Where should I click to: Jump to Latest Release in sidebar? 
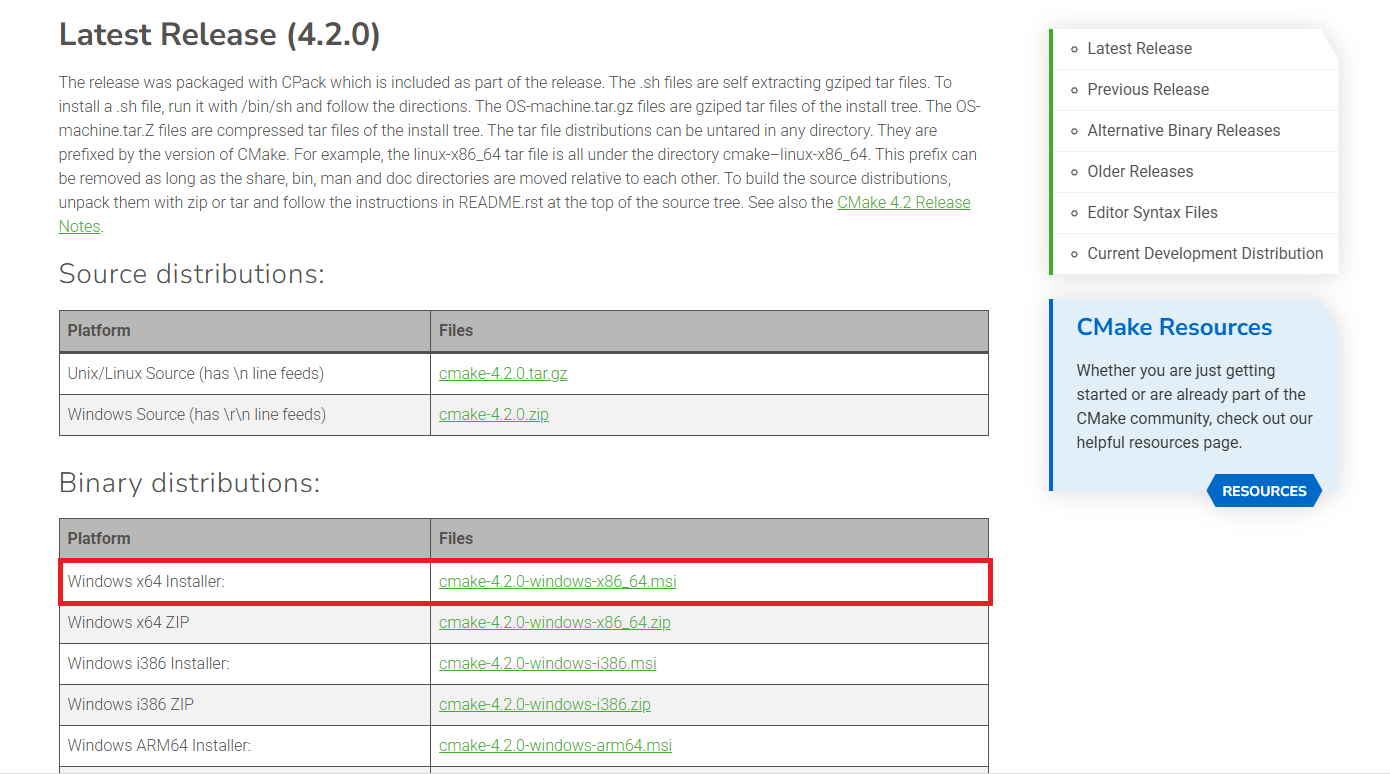tap(1139, 48)
